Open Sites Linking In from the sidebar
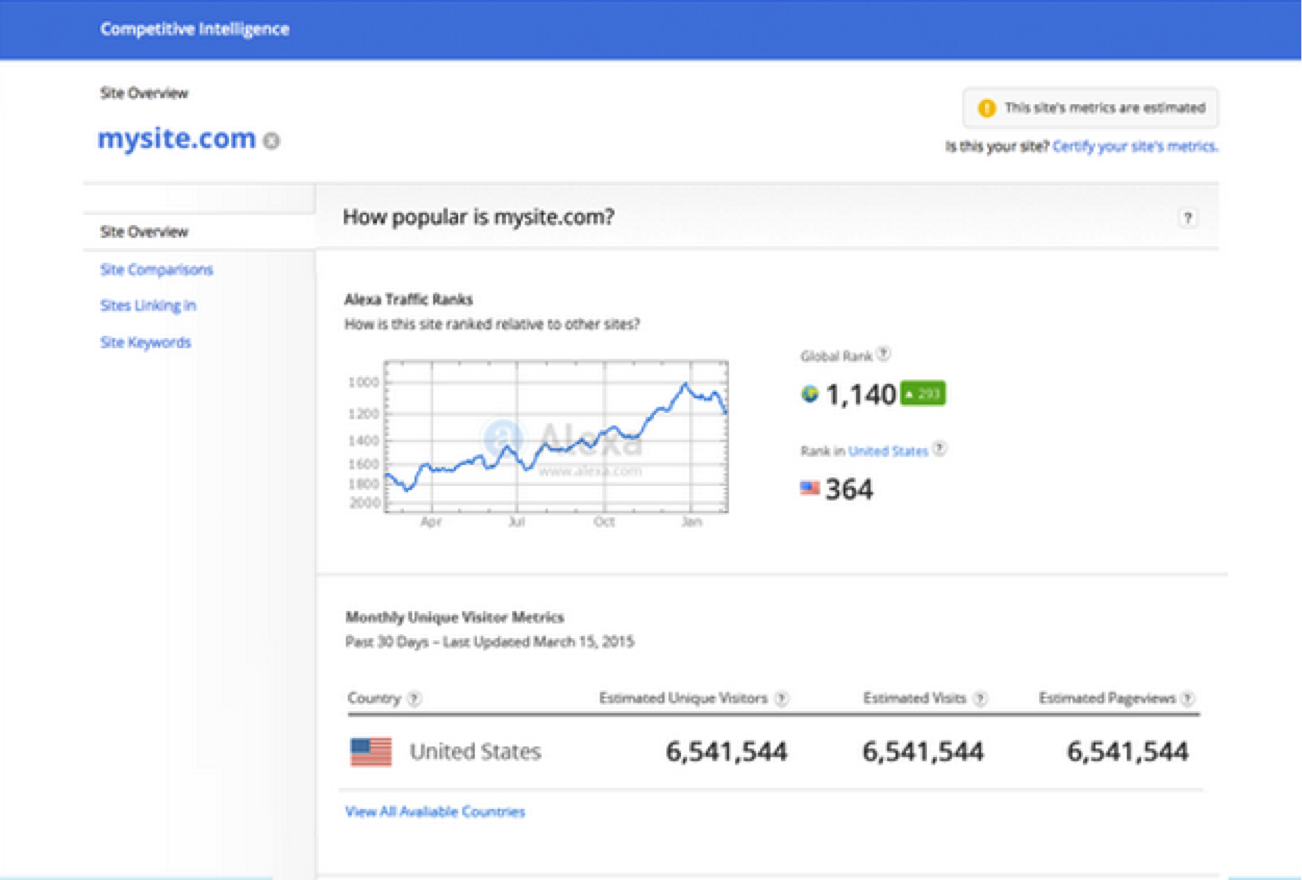Image resolution: width=1302 pixels, height=880 pixels. coord(148,305)
